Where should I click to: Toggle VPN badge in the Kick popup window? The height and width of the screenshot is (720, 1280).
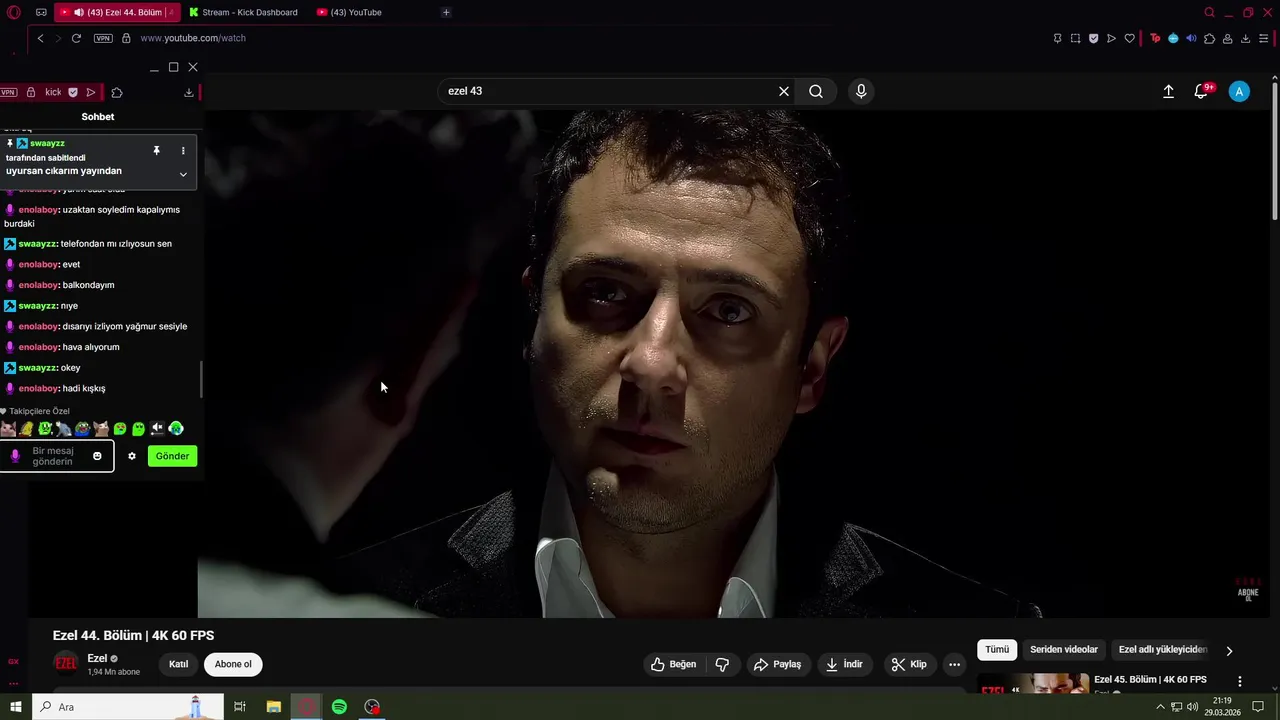9,92
